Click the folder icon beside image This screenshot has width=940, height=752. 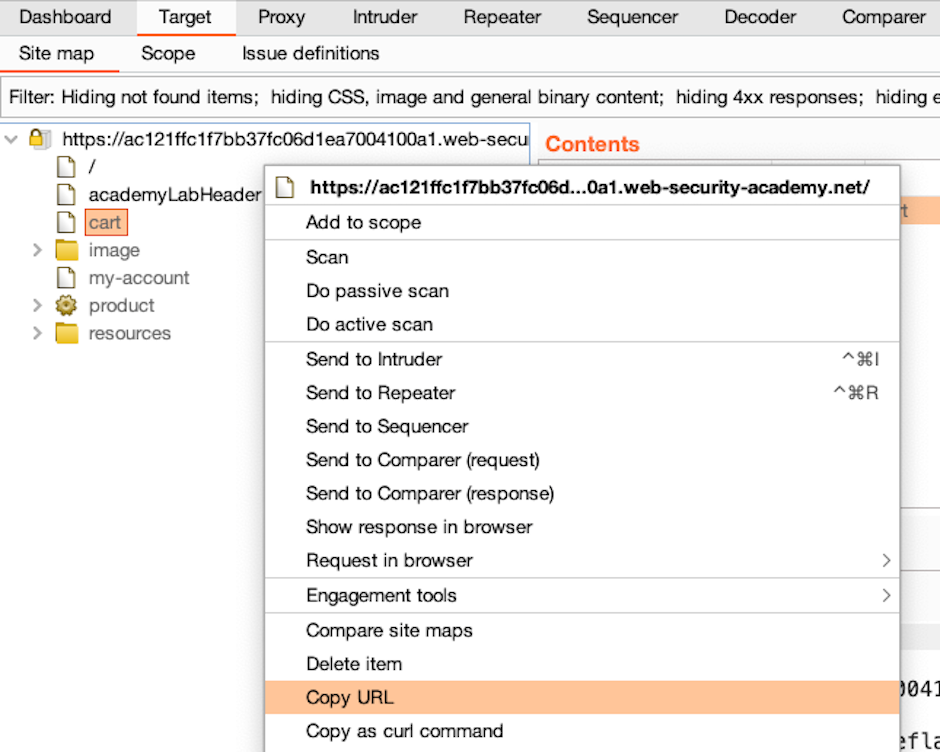(x=67, y=250)
